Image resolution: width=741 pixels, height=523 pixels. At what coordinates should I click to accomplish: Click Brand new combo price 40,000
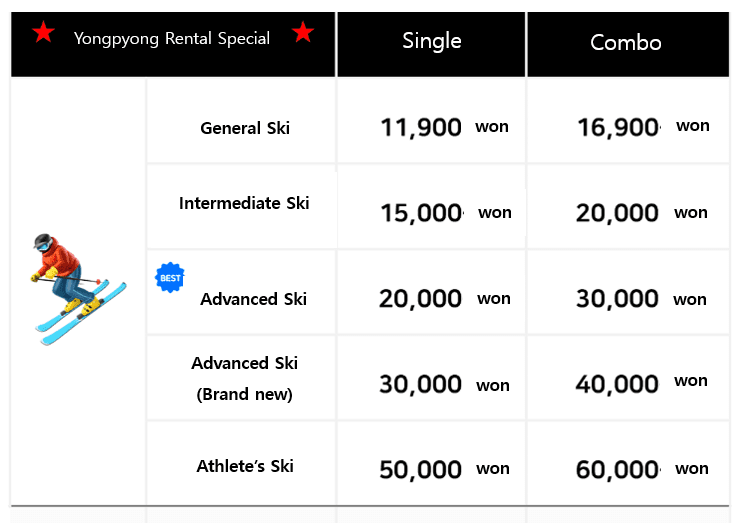point(617,383)
